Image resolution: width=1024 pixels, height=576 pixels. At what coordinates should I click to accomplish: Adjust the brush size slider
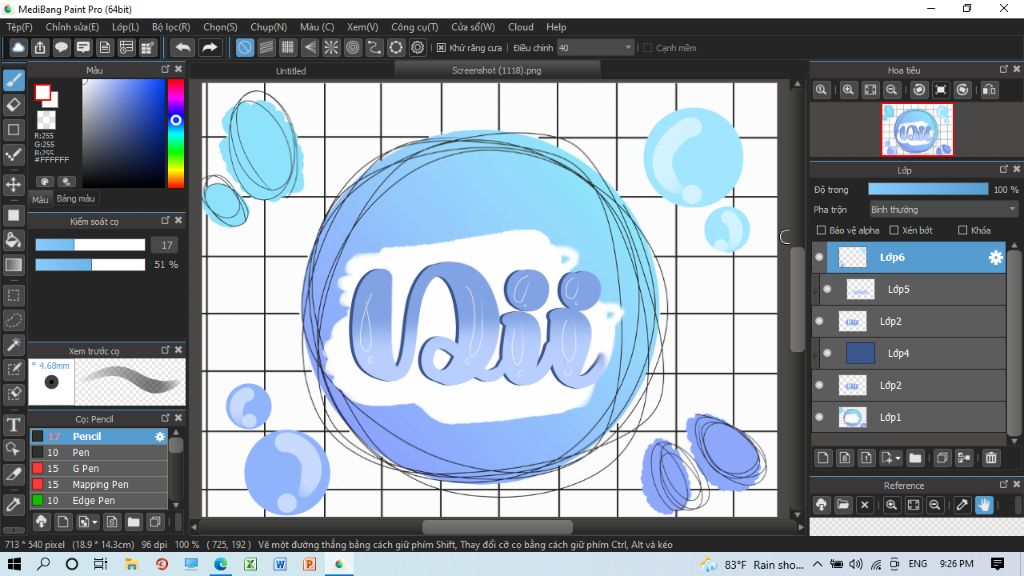90,245
